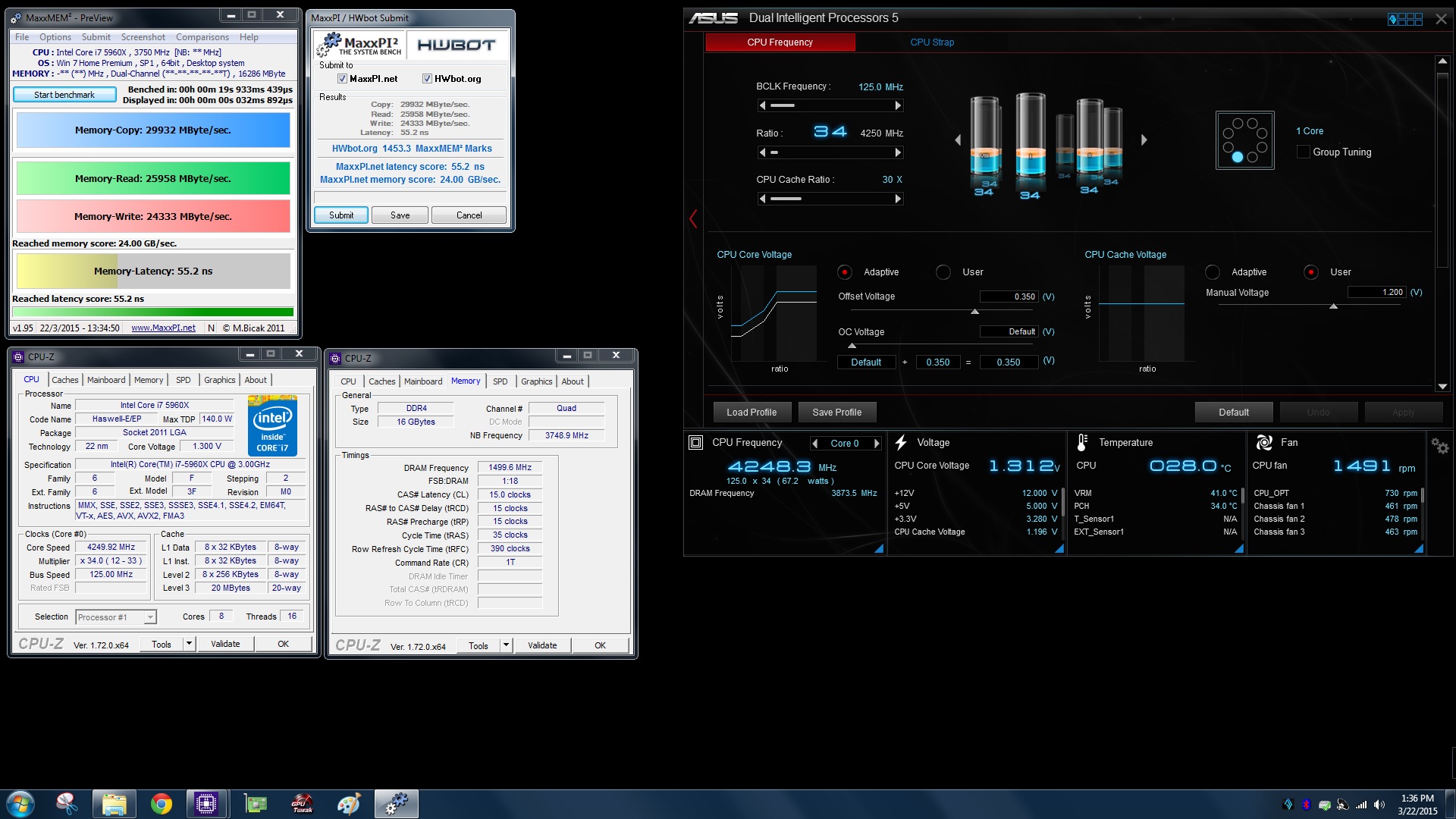Select Adaptive for CPU Cache Voltage
Screen dimensions: 1456x819
coord(1213,272)
